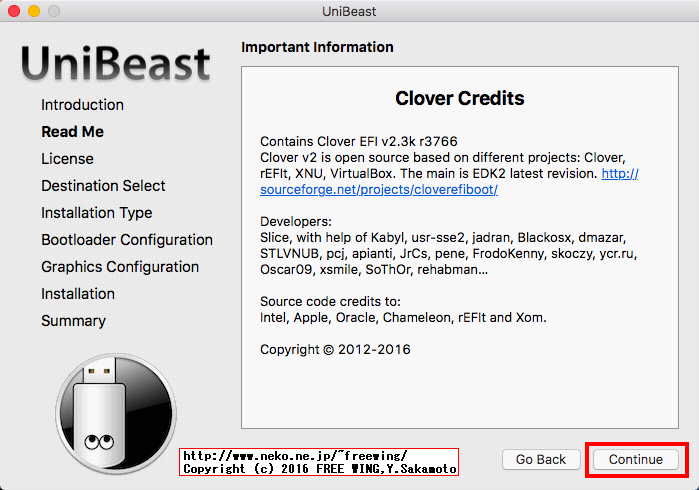Select the Bootloader Configuration step
Screen dimensions: 699x490
coord(127,240)
